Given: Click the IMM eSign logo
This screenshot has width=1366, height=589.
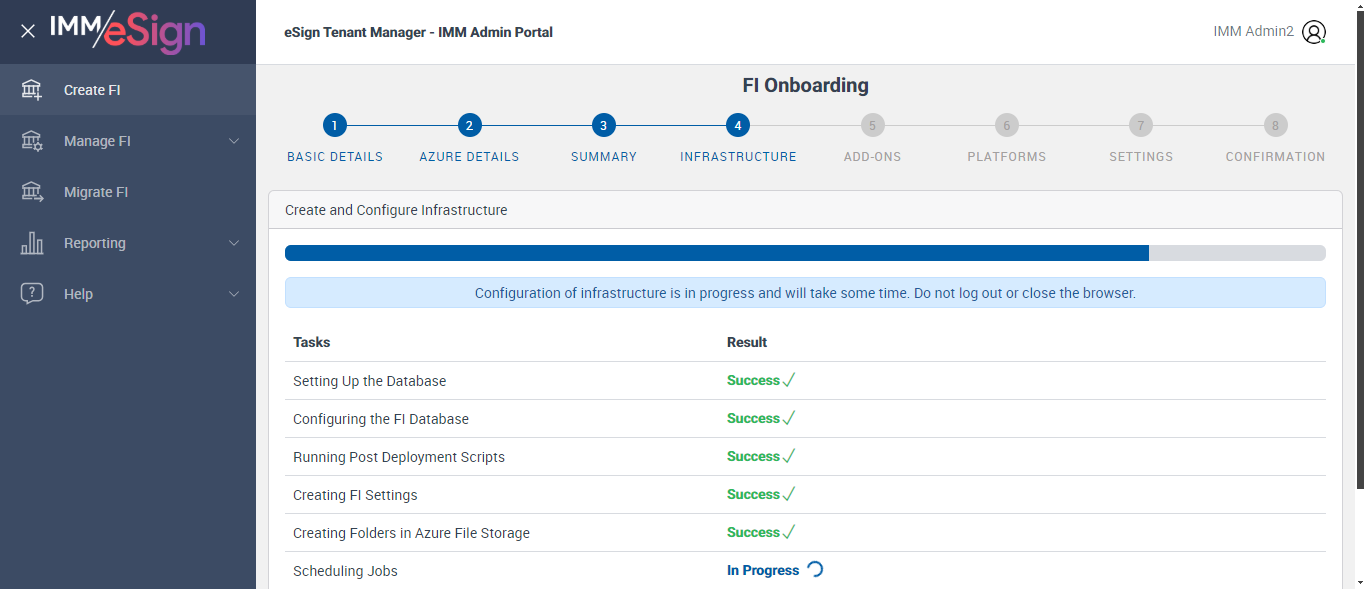Looking at the screenshot, I should (127, 31).
